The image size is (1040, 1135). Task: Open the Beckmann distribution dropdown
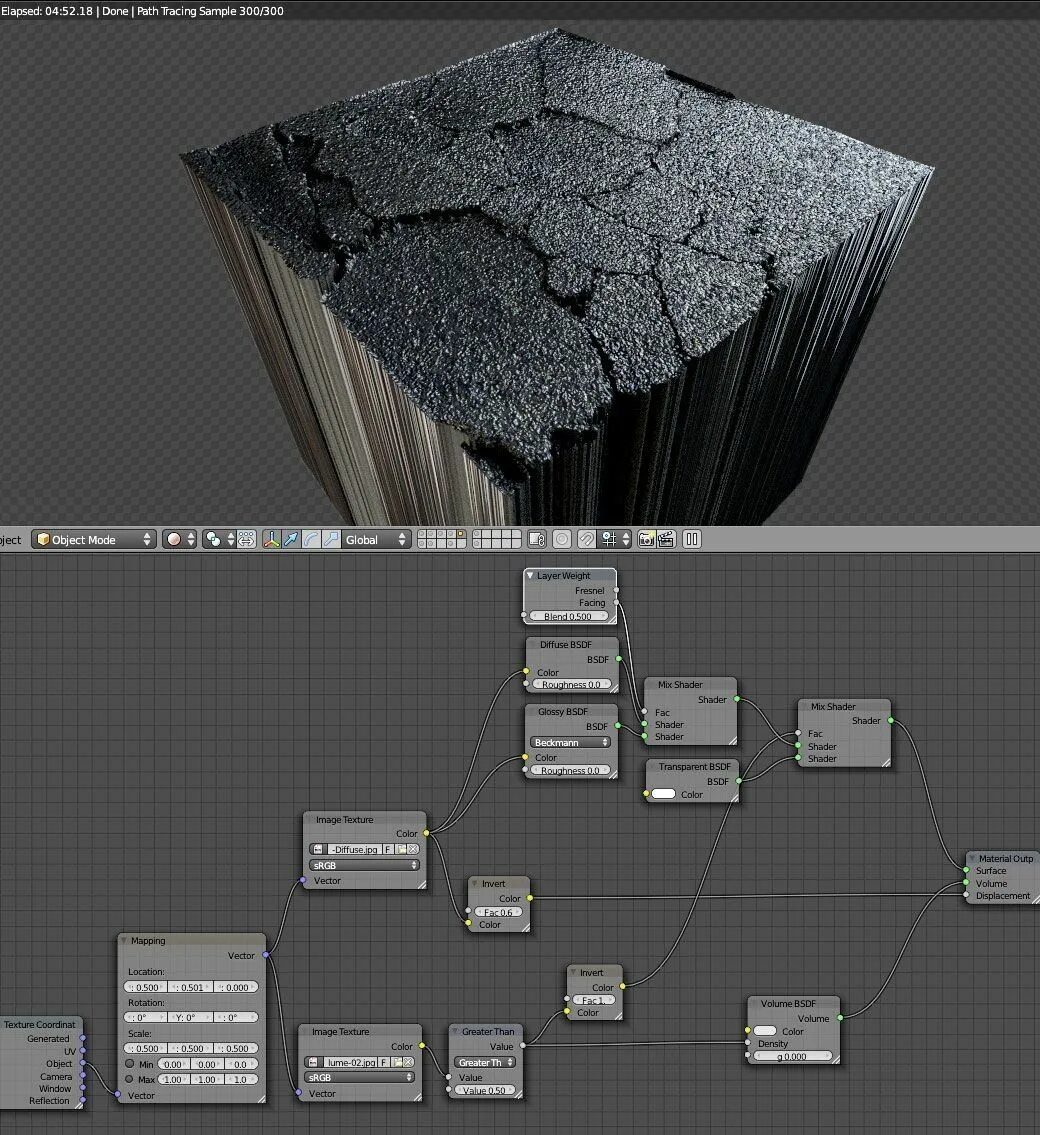tap(571, 743)
